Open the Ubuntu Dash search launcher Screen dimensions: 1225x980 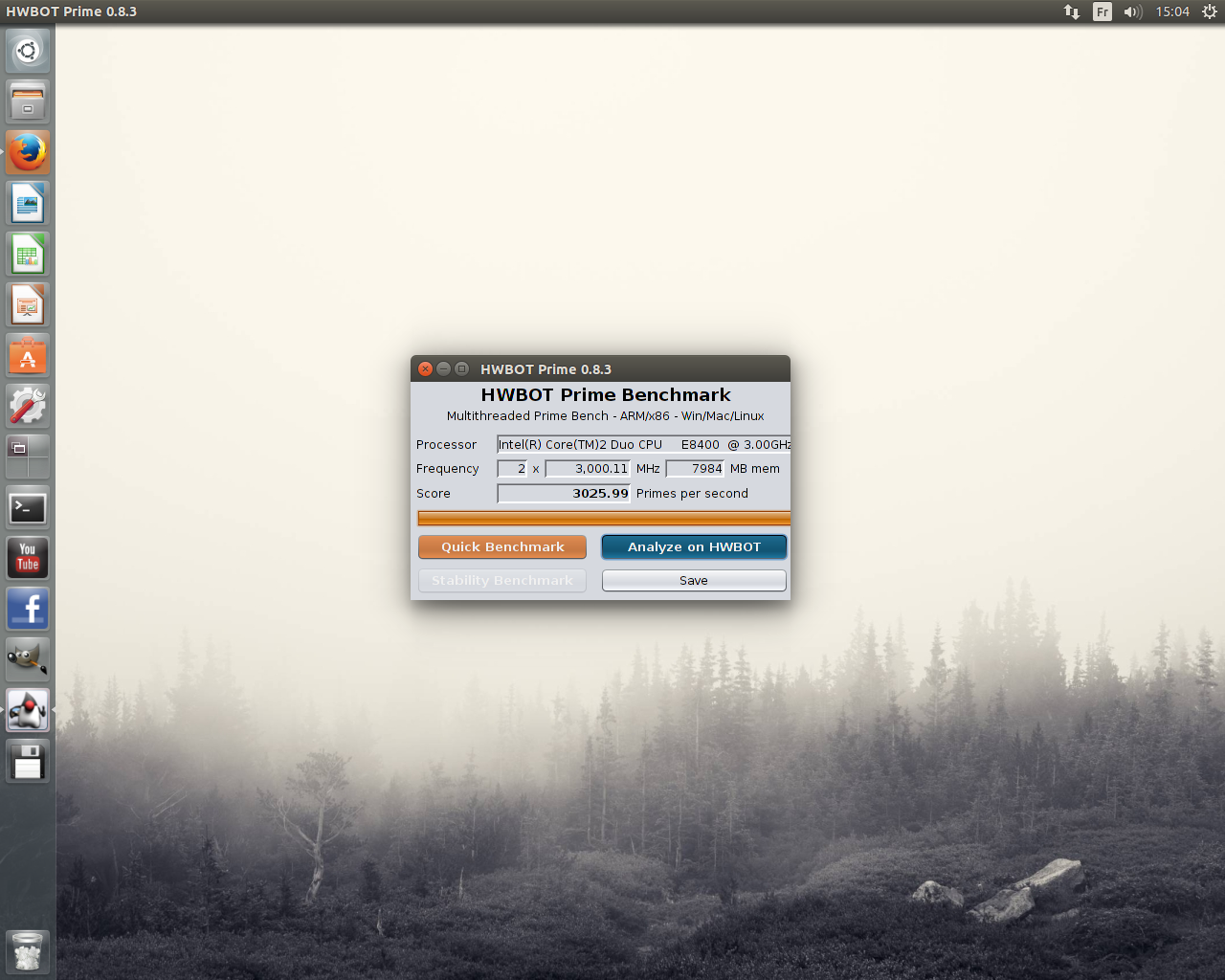pos(28,51)
